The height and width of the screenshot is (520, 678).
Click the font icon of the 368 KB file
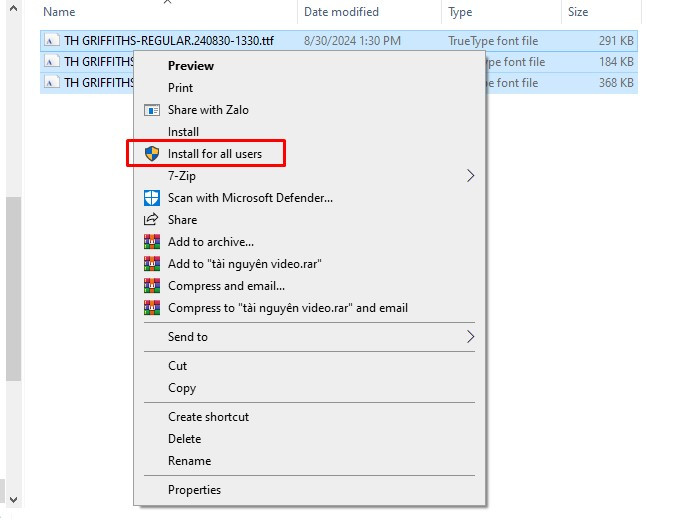(51, 83)
